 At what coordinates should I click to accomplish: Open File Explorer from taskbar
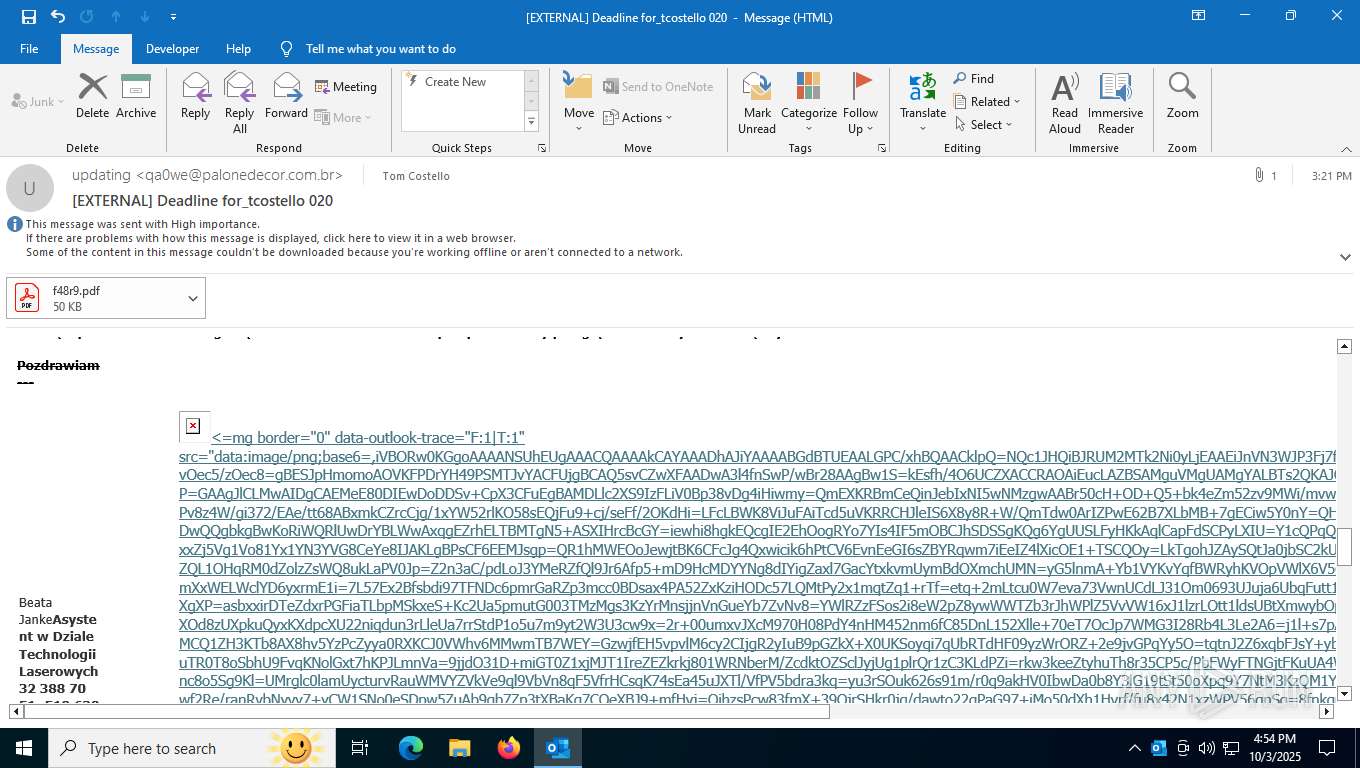[x=459, y=748]
